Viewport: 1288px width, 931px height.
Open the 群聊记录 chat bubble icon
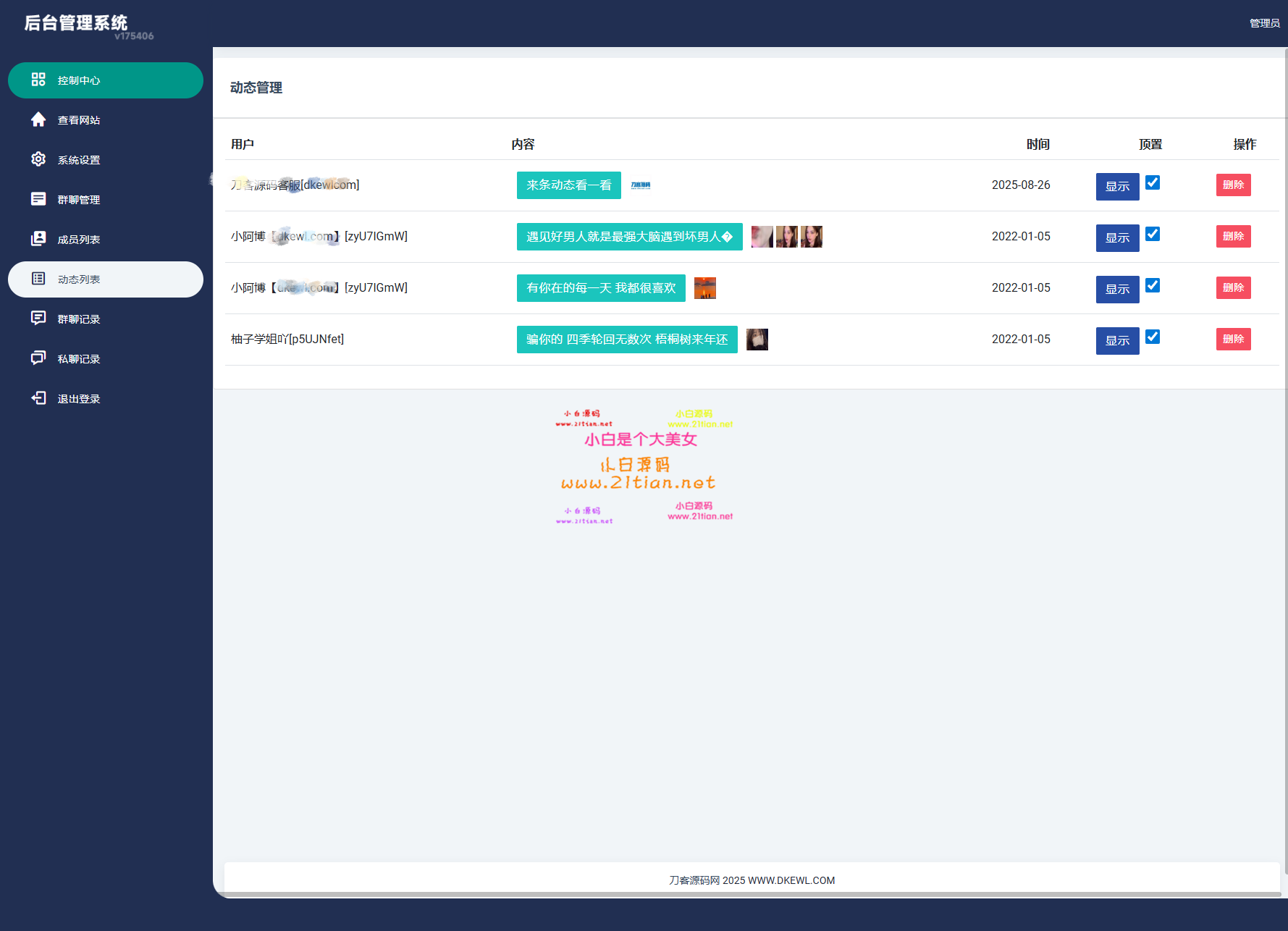tap(38, 319)
